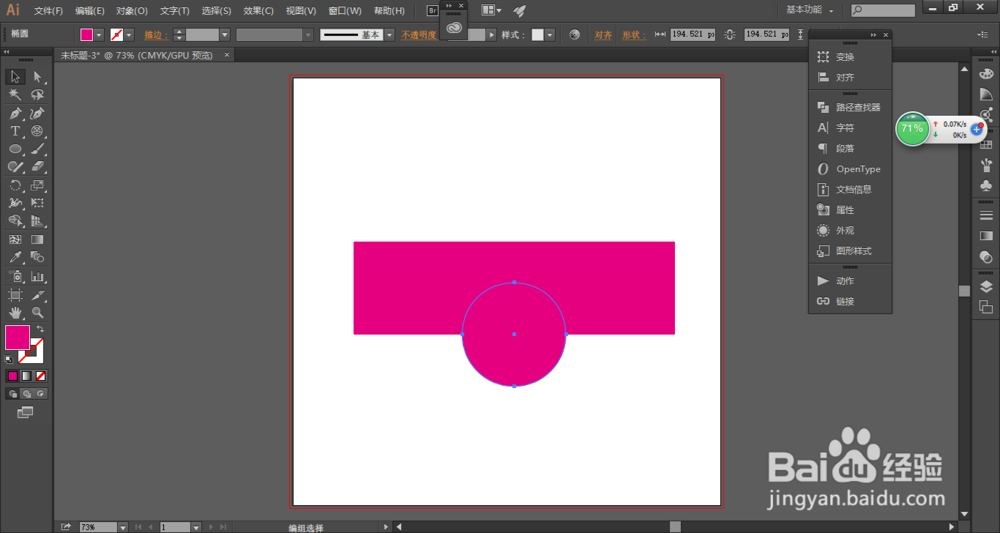
Task: Select the Direct Selection tool (white arrow)
Action: [x=38, y=77]
